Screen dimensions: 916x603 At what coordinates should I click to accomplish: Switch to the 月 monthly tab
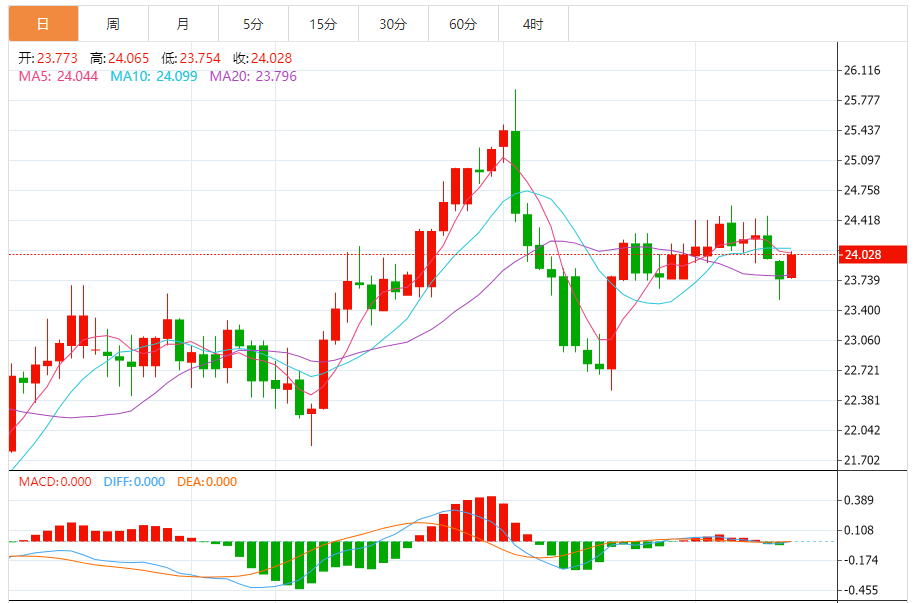tap(183, 24)
